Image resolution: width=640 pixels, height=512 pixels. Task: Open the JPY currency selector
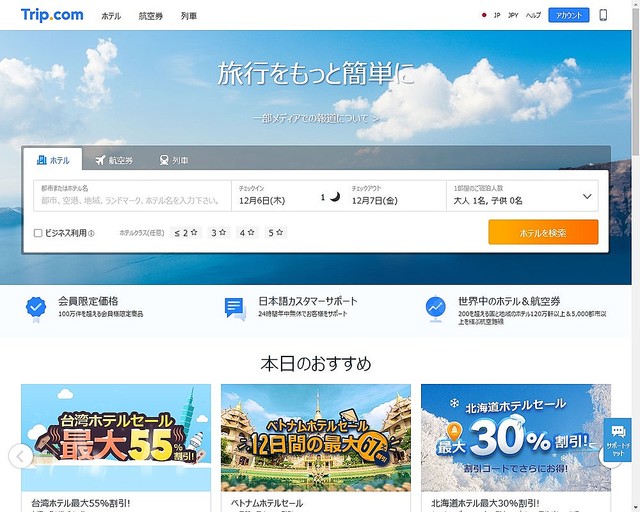[513, 16]
